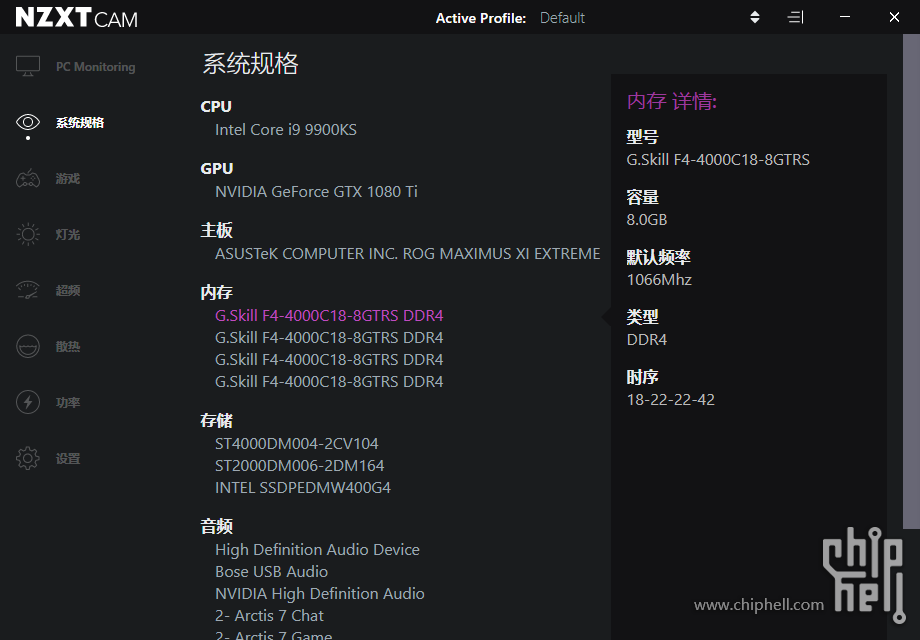Click the memory model G.Skill F4-4000C18-8GTRS value
920x640 pixels.
pos(718,160)
